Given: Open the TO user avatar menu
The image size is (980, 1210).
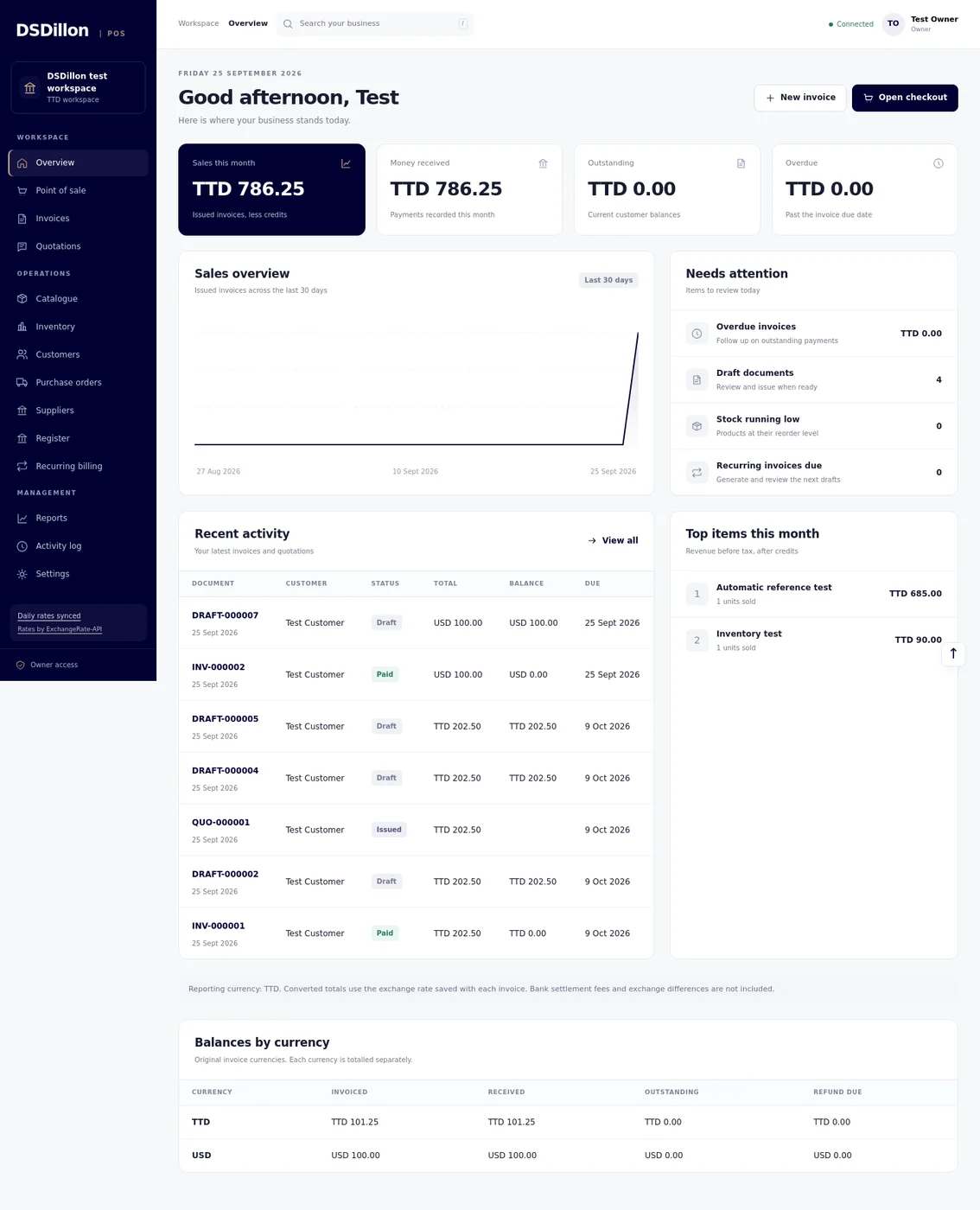Looking at the screenshot, I should [894, 24].
